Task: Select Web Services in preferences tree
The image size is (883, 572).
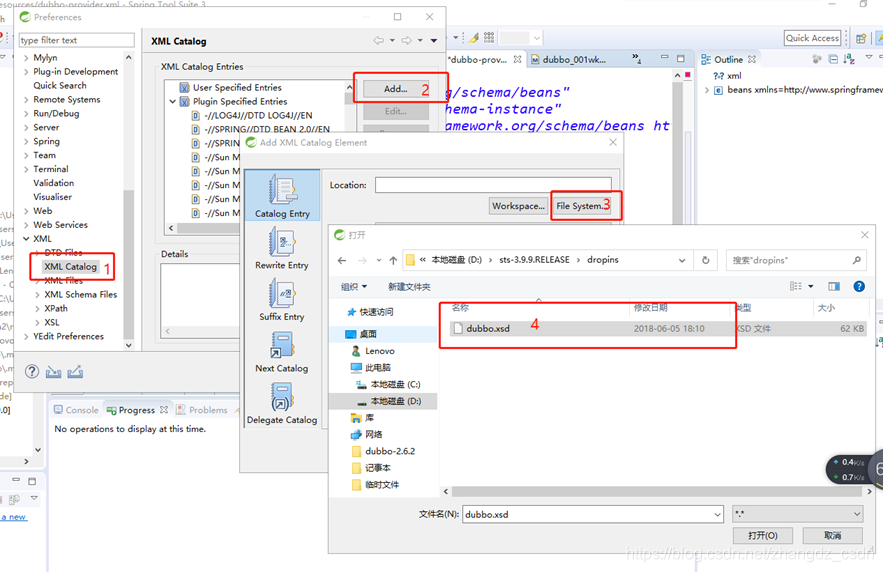Action: [60, 225]
